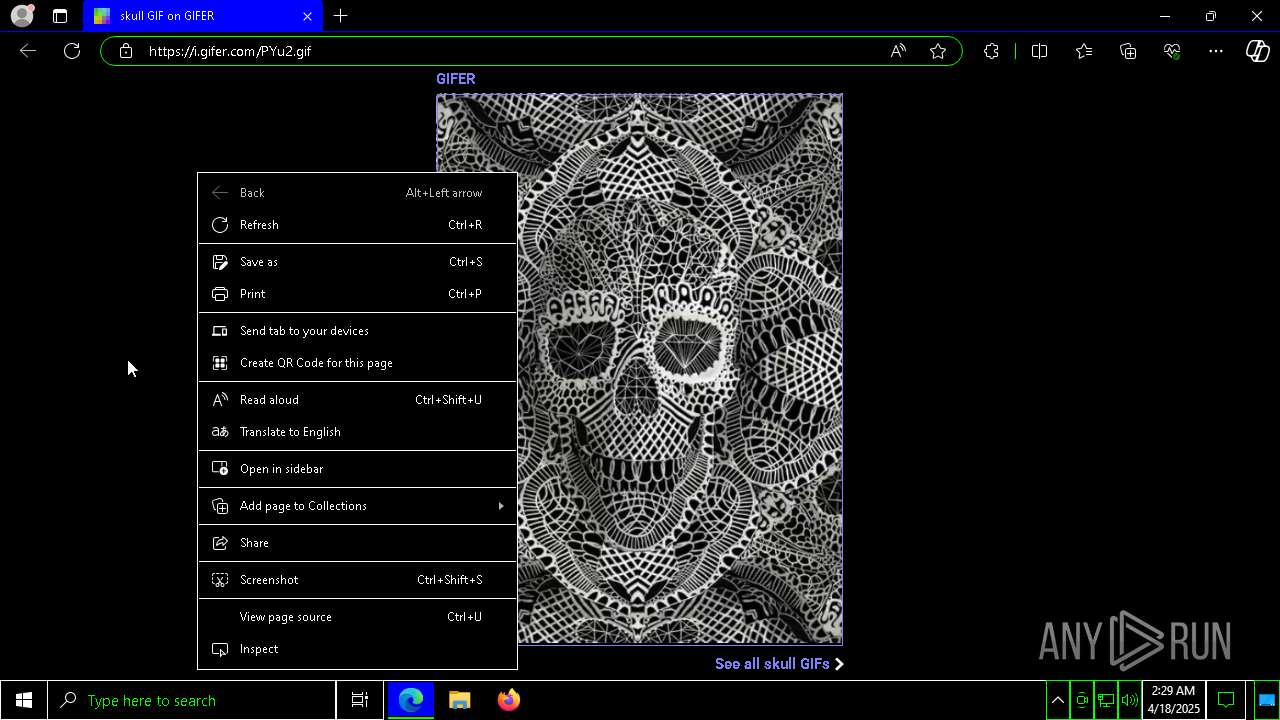Image resolution: width=1280 pixels, height=720 pixels.
Task: Open Browser essentials heart icon
Action: (1172, 51)
